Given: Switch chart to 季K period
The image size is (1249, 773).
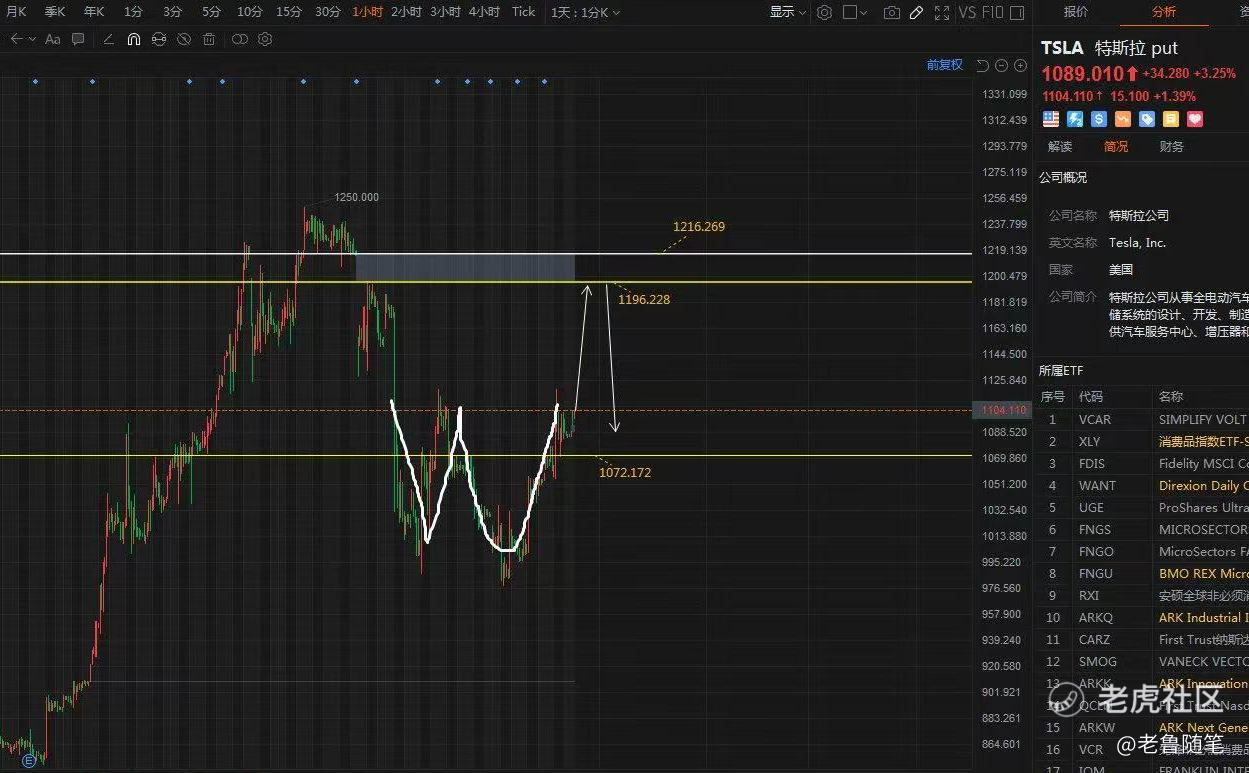Looking at the screenshot, I should (x=55, y=12).
